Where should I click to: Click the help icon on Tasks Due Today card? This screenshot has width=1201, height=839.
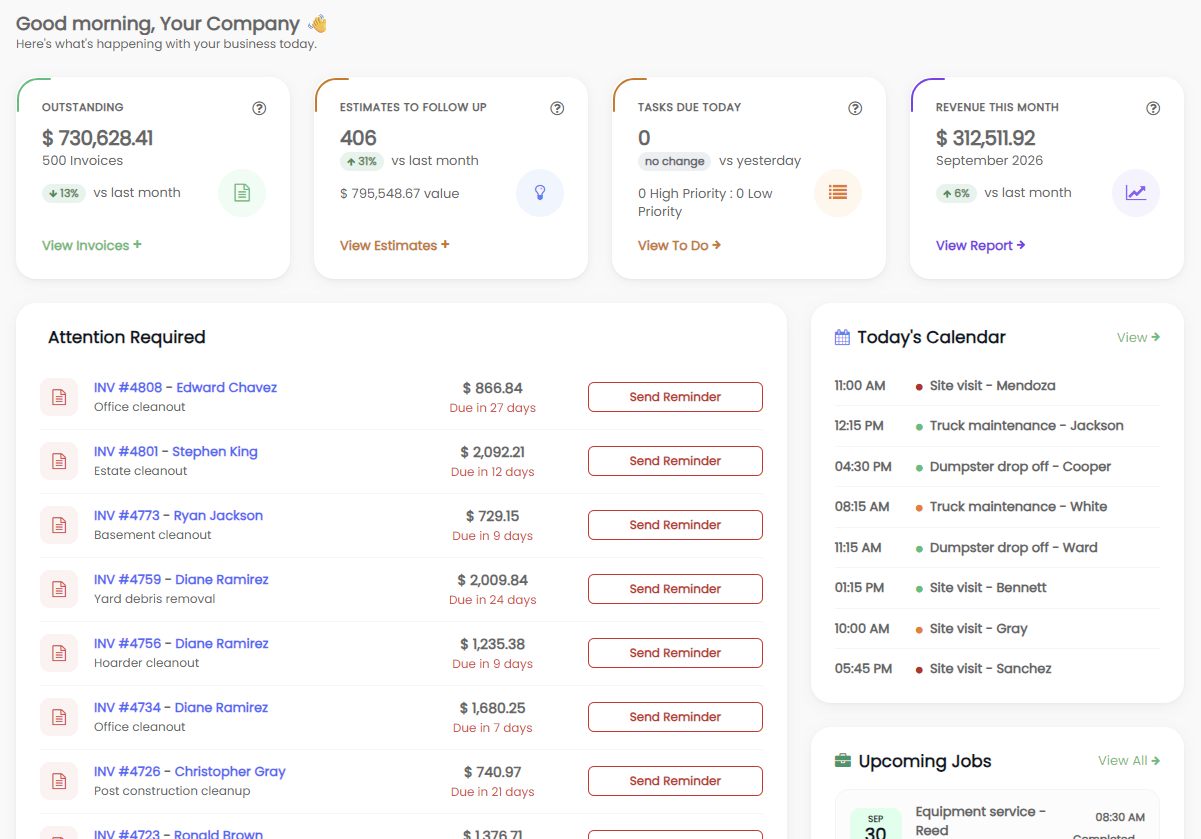pos(855,108)
